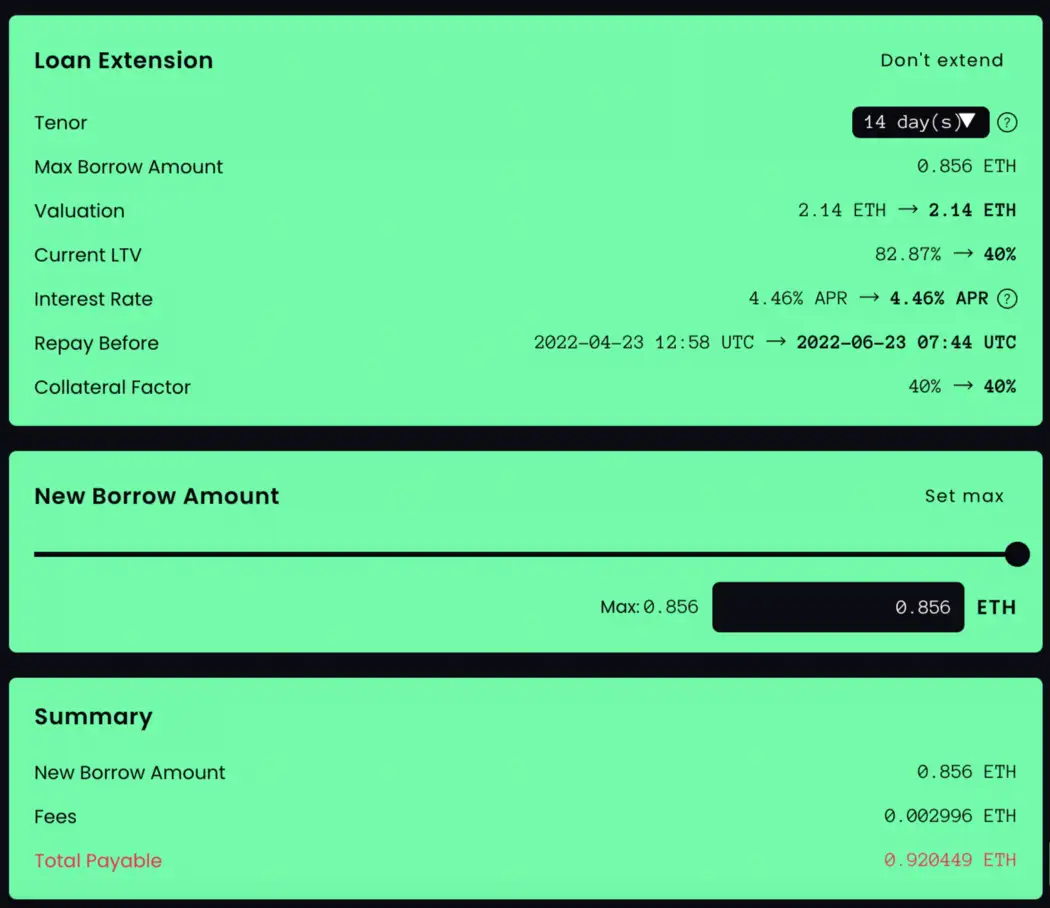Click the Loan Extension heading
The width and height of the screenshot is (1050, 908).
pyautogui.click(x=123, y=60)
